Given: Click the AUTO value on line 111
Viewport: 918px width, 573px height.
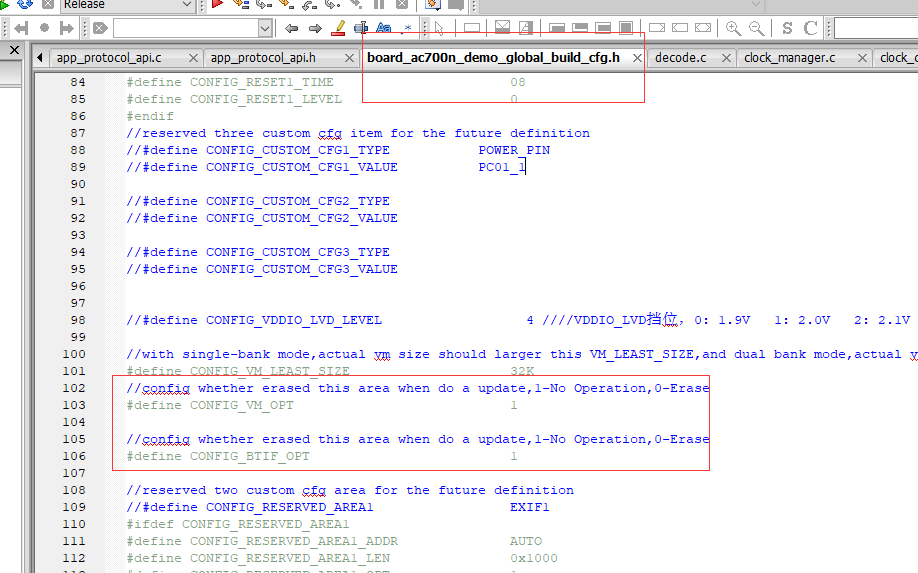Looking at the screenshot, I should [x=526, y=541].
